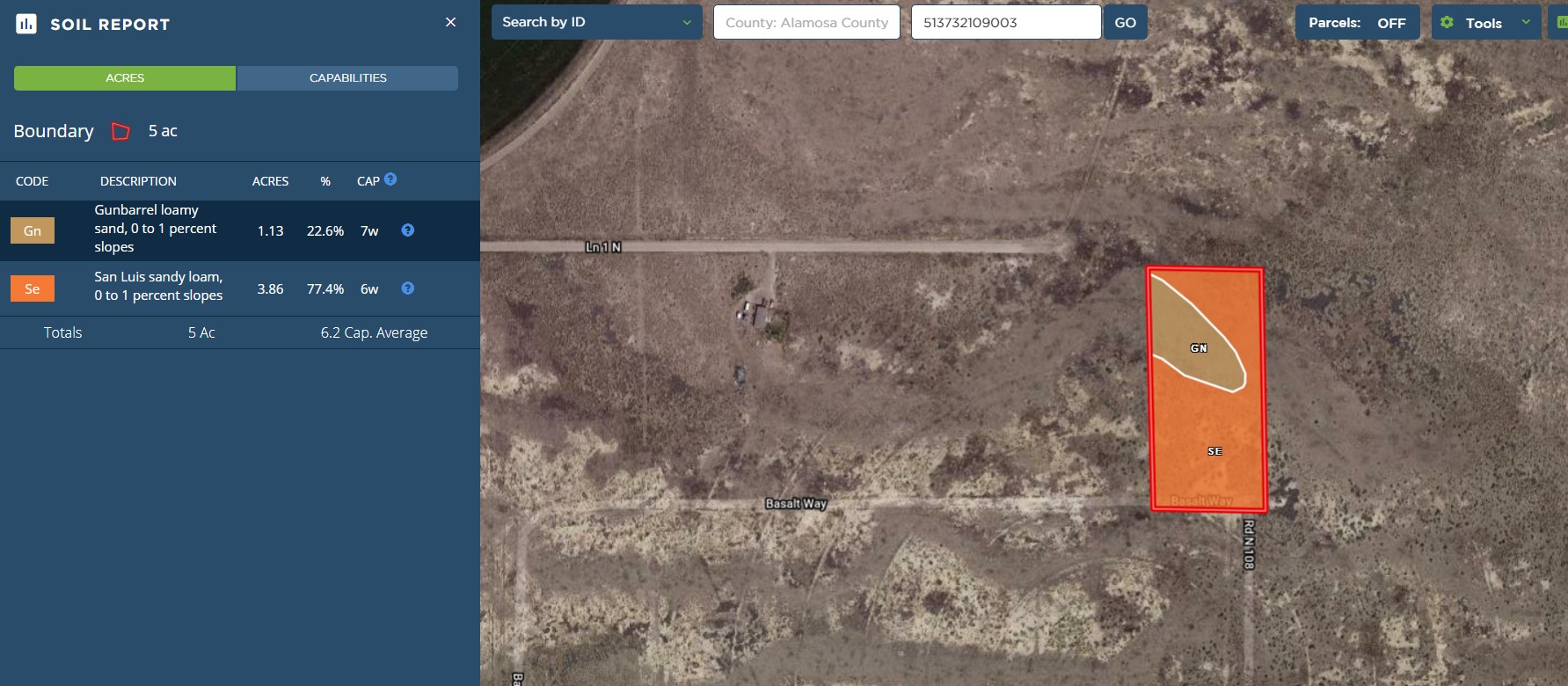Click the tan Gn soil color swatch
The width and height of the screenshot is (1568, 686).
33,230
